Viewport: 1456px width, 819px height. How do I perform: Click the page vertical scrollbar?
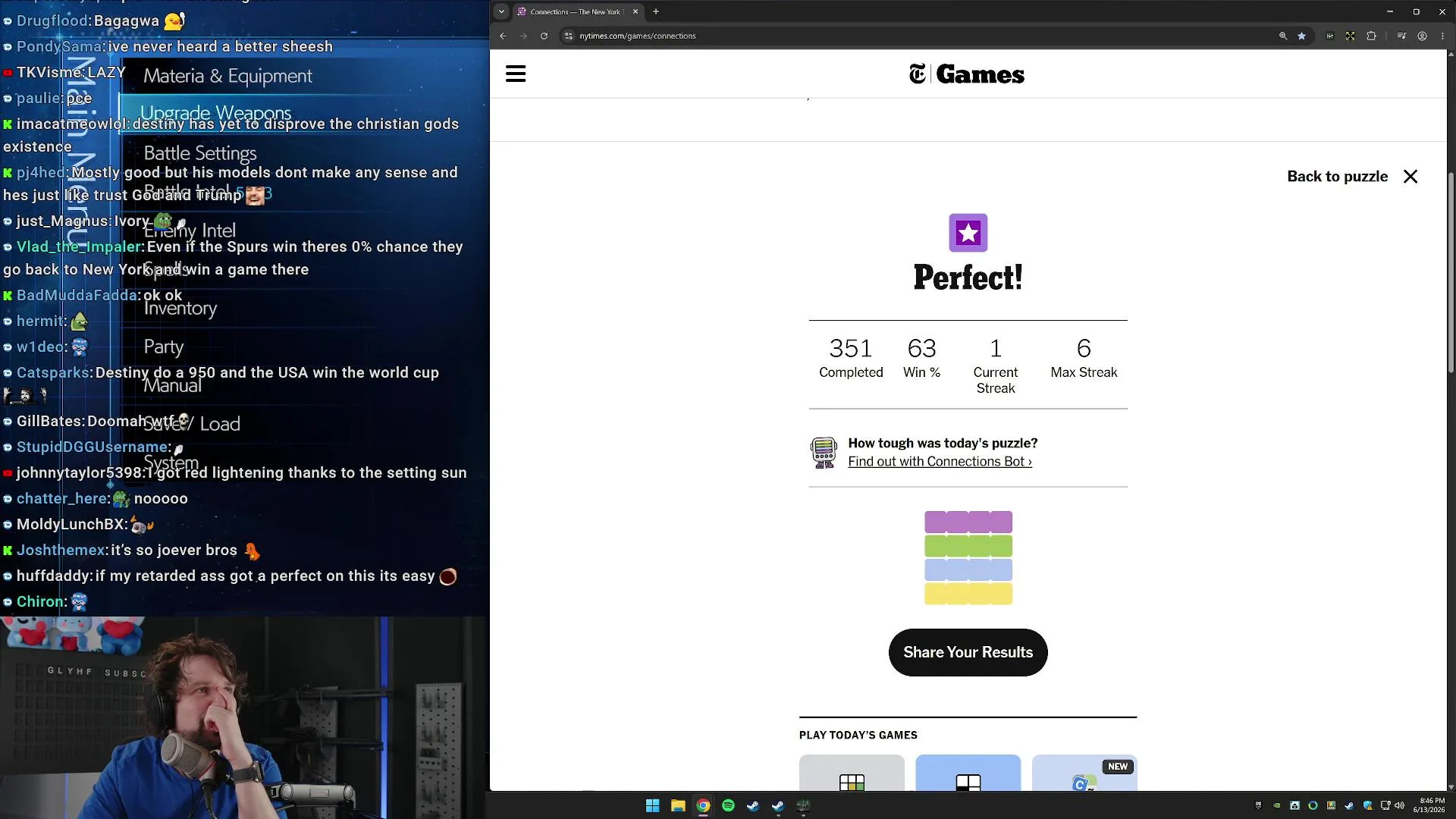[x=1451, y=273]
